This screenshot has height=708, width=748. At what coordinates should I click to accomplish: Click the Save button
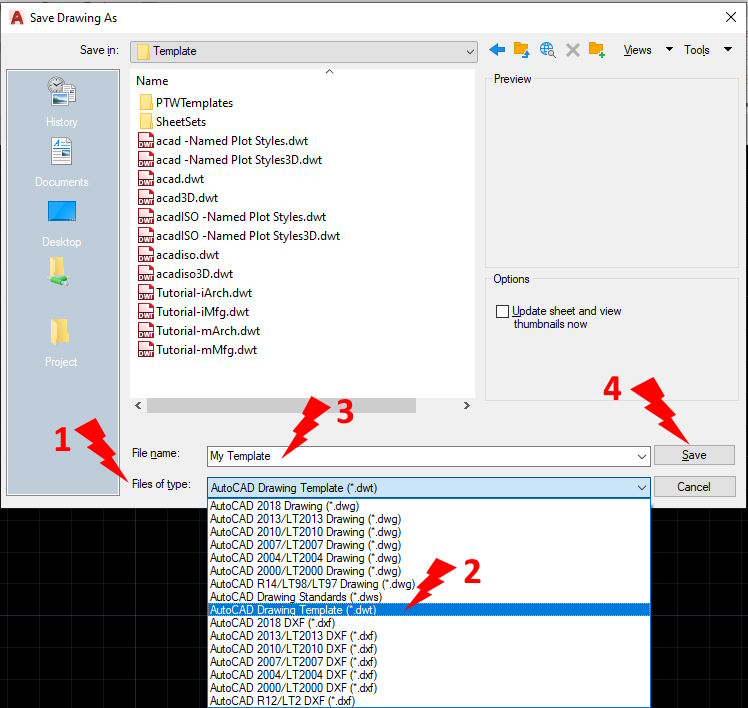pos(694,455)
